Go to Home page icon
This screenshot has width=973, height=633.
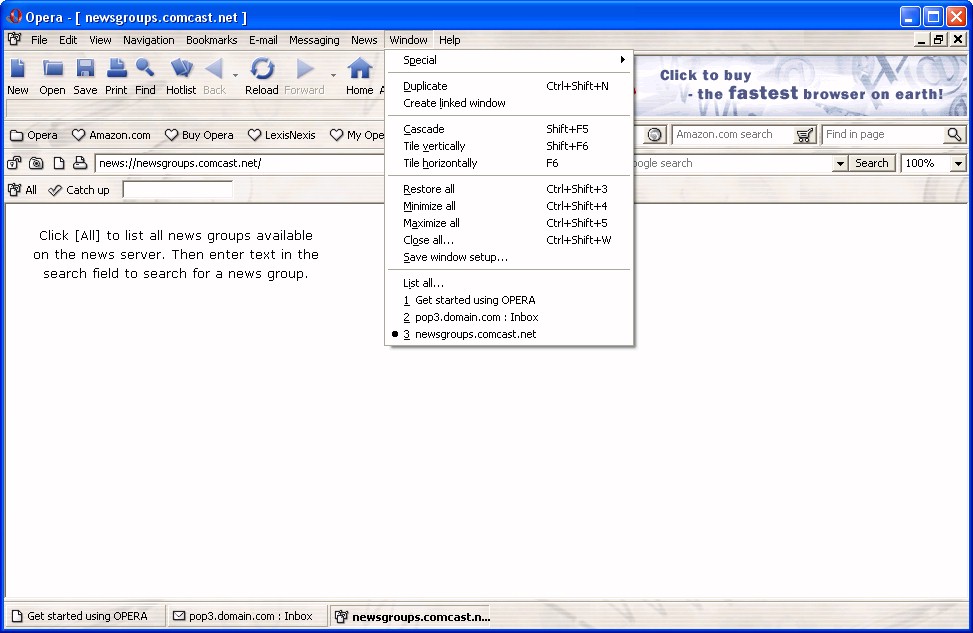click(359, 69)
